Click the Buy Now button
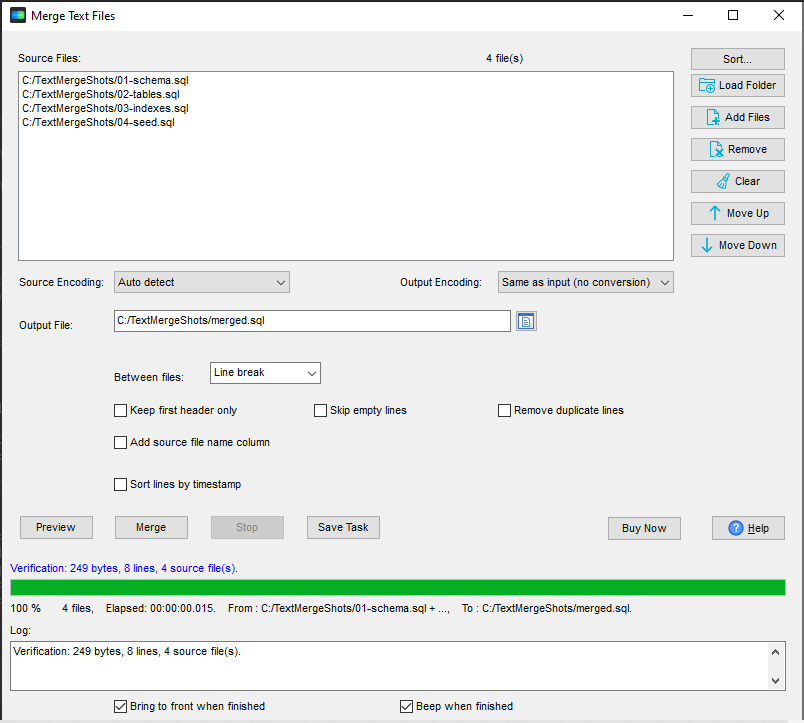Image resolution: width=804 pixels, height=723 pixels. [644, 528]
